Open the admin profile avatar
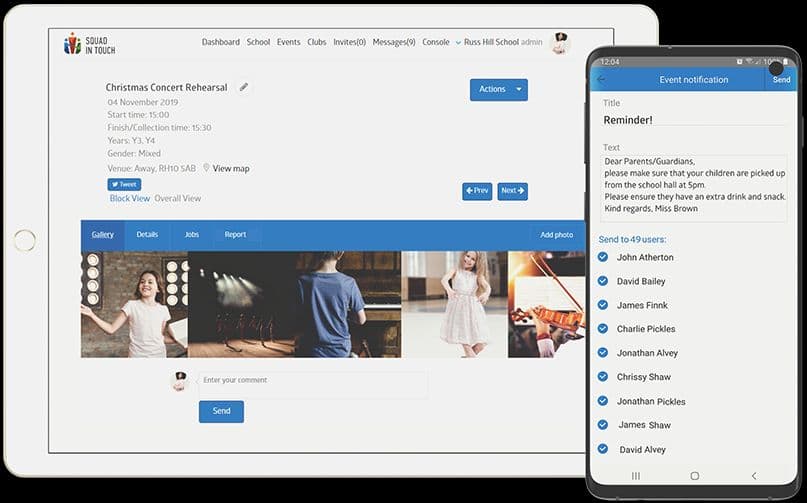 (x=560, y=43)
